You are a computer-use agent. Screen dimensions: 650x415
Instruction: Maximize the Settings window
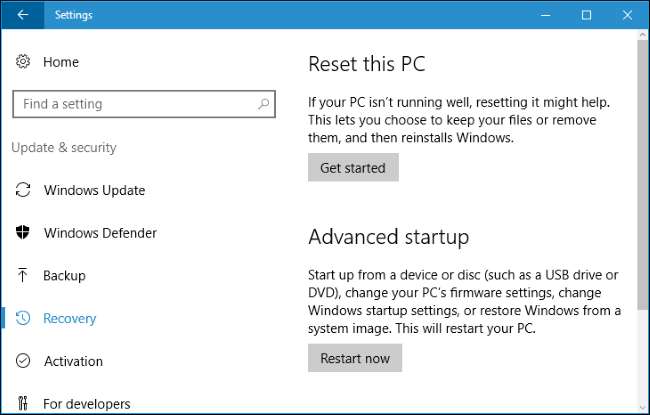click(x=586, y=15)
